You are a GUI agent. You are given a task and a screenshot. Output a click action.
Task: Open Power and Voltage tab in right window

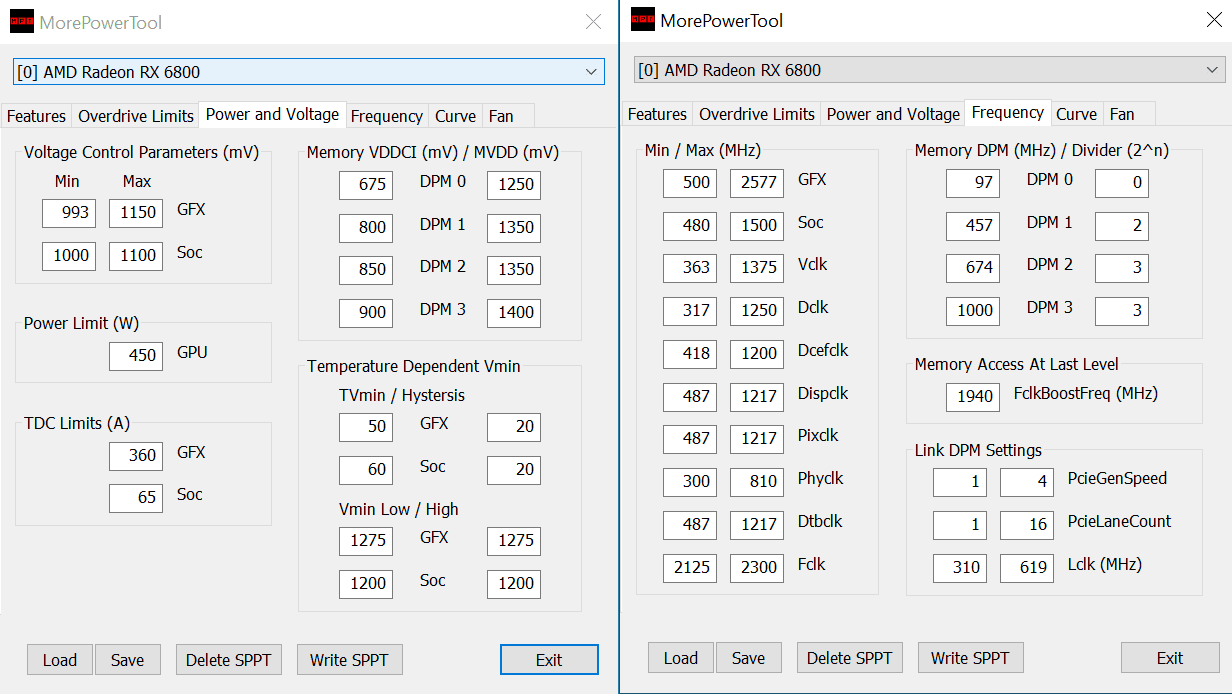[x=893, y=114]
